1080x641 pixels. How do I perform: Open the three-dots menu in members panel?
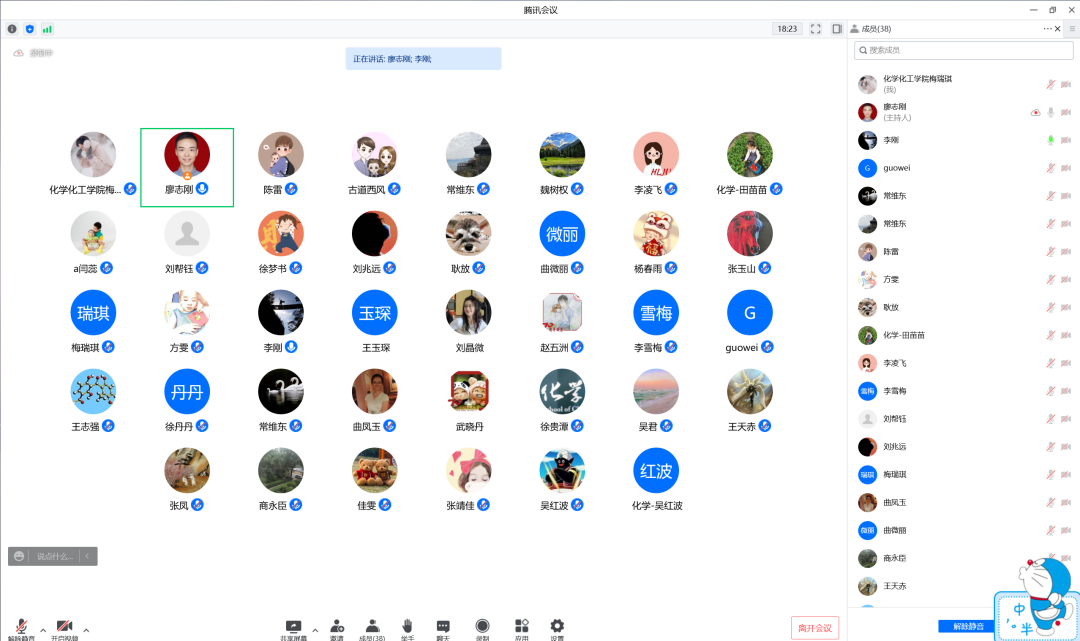[x=1047, y=29]
